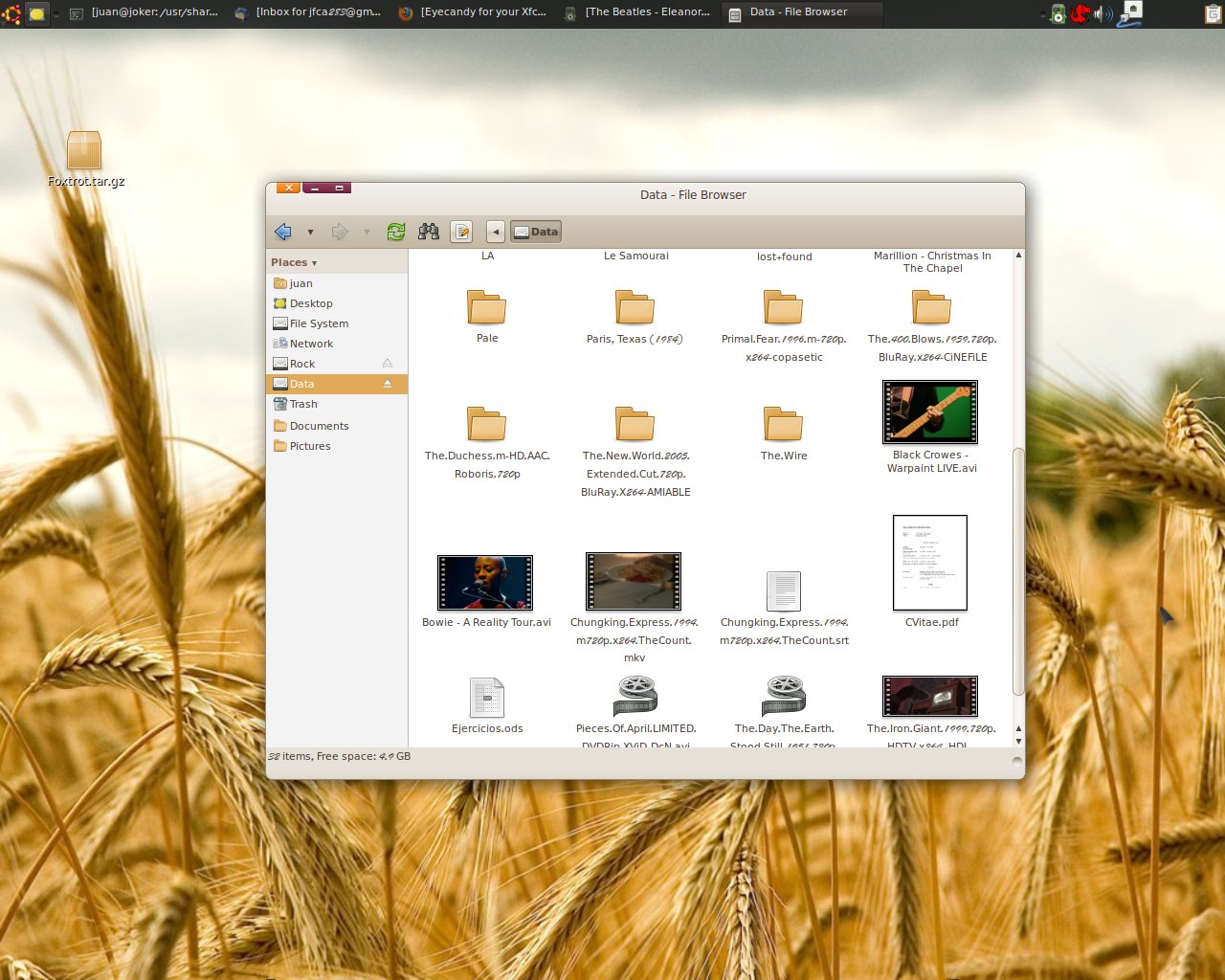Select The.New.World.2005 folder icon
This screenshot has height=980, width=1225.
[635, 424]
